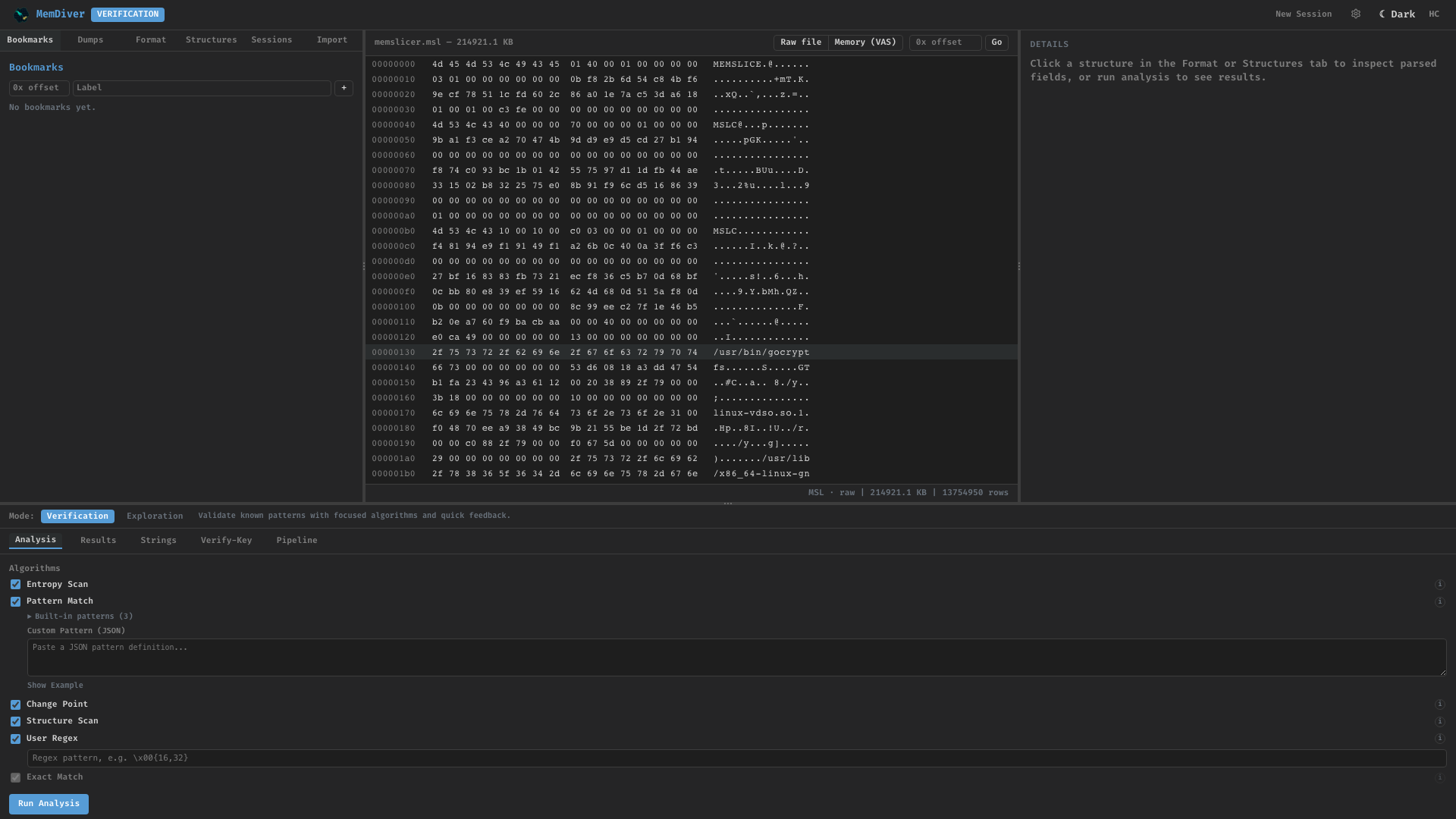Open the Analysis tab
This screenshot has width=1456, height=819.
36,540
